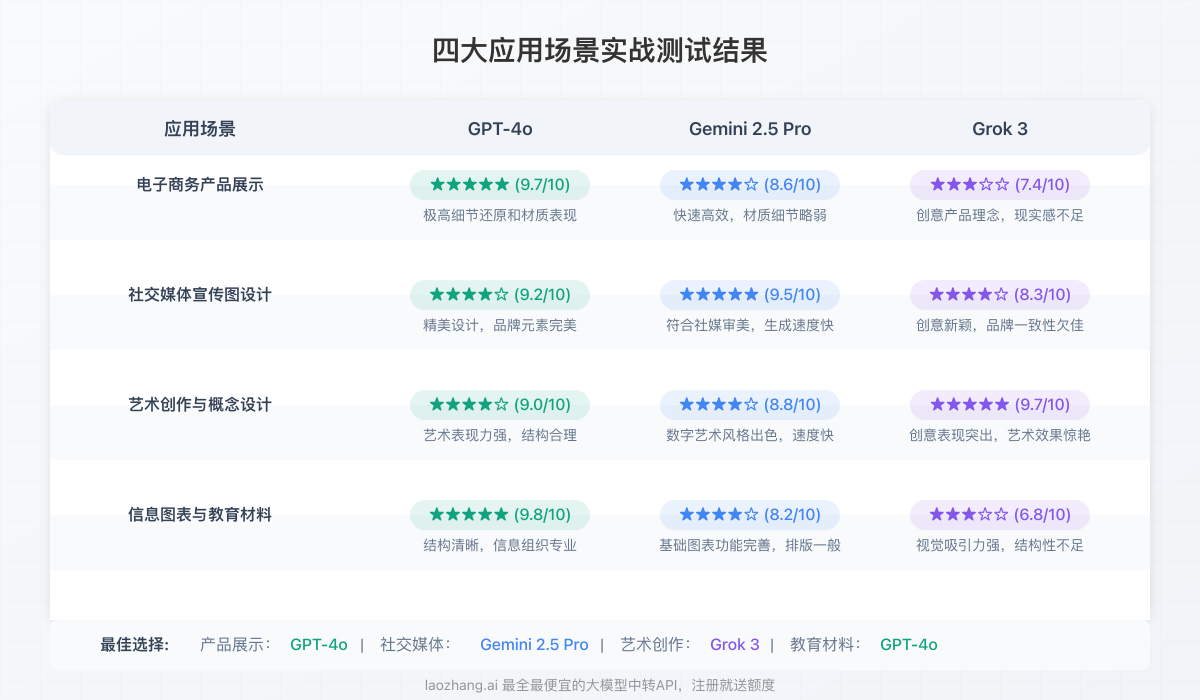
Task: Click the text 快速高效，材质细节略弱
Action: (750, 215)
